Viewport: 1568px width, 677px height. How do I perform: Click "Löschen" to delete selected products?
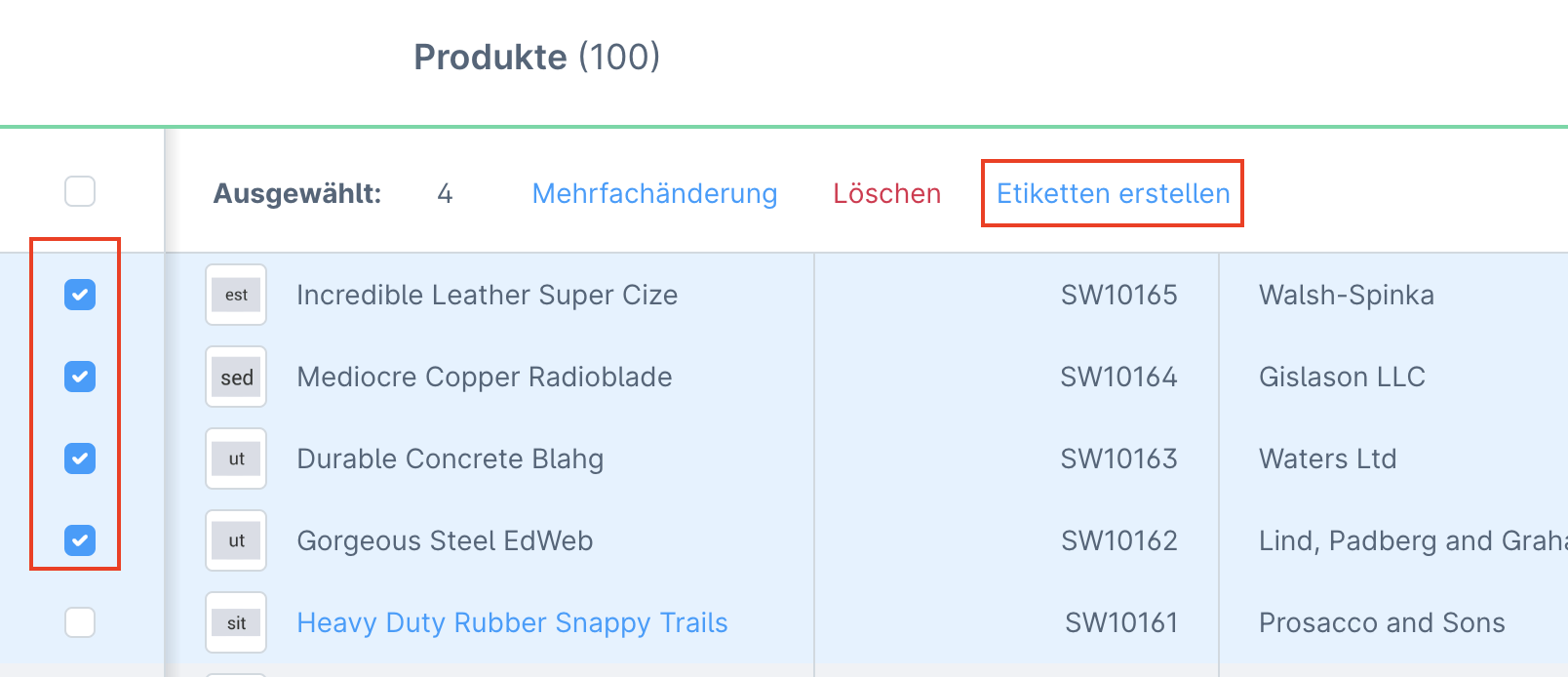[x=886, y=193]
